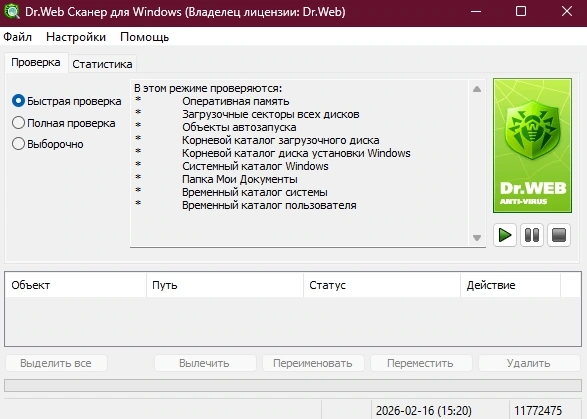The image size is (587, 419).
Task: Click the В этом режиме проверяются heading
Action: (208, 88)
